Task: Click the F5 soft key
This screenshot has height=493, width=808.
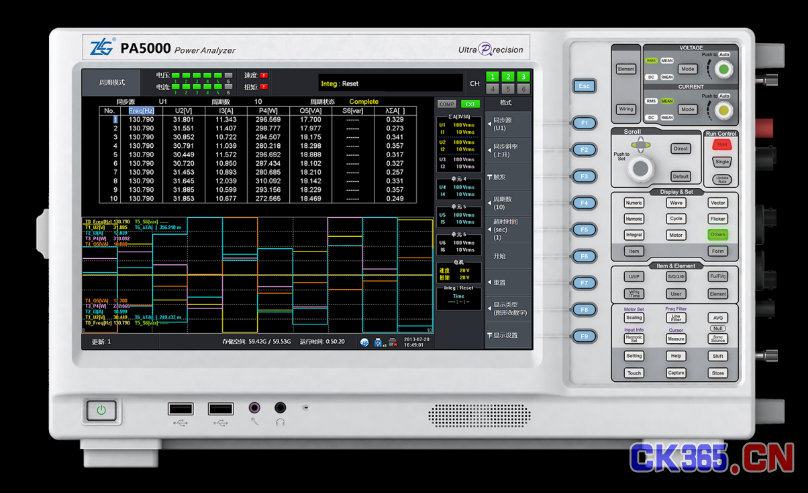Action: click(x=584, y=230)
